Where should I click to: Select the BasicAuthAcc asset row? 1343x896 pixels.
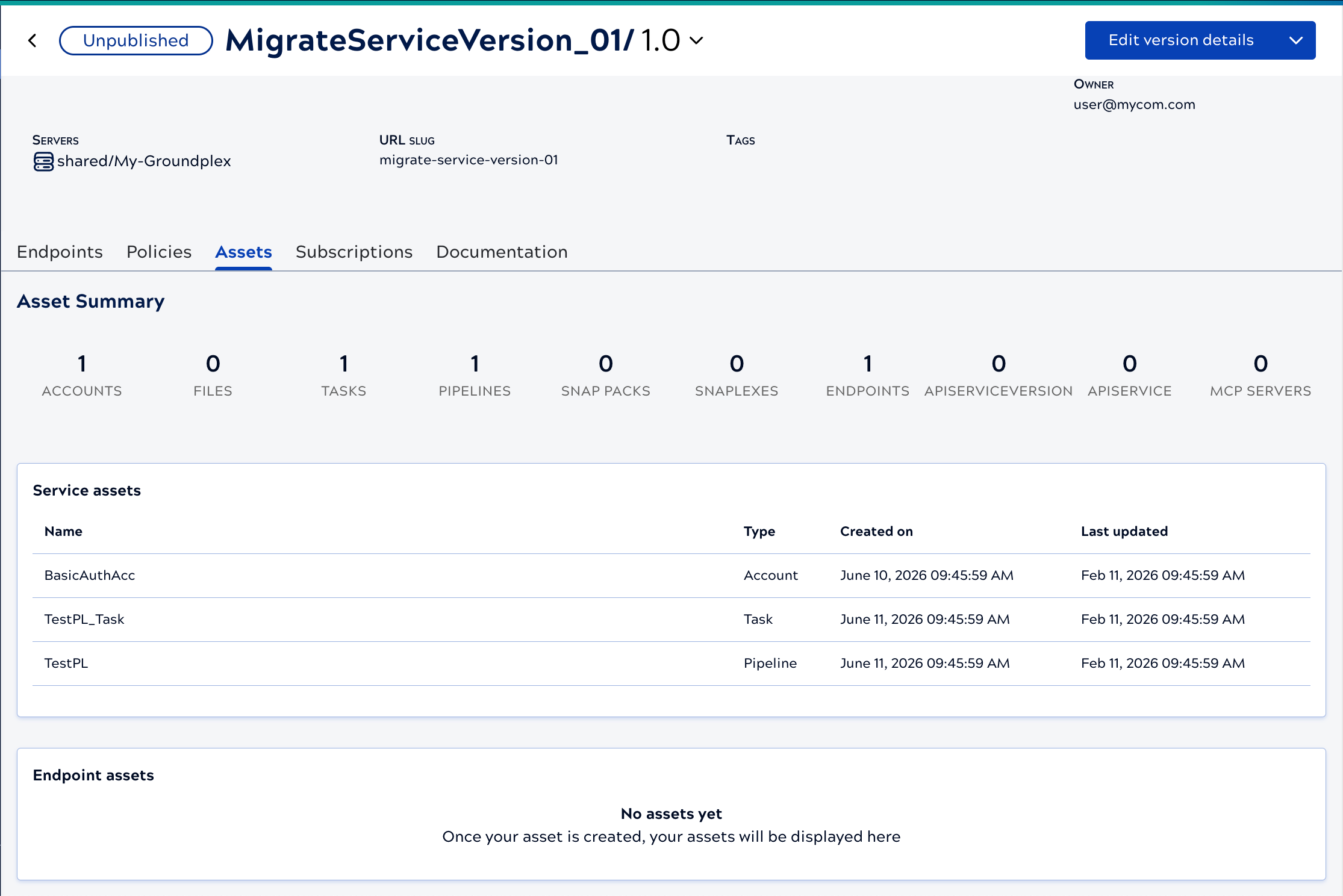tap(671, 576)
